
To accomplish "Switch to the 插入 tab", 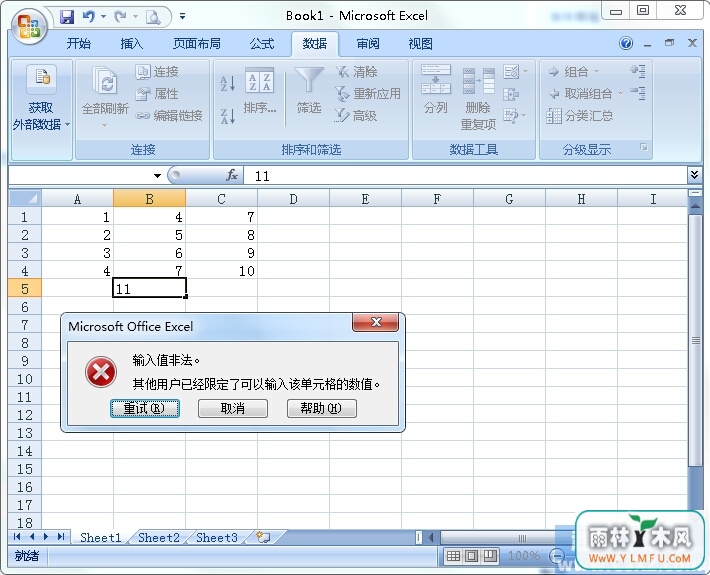I will (131, 44).
